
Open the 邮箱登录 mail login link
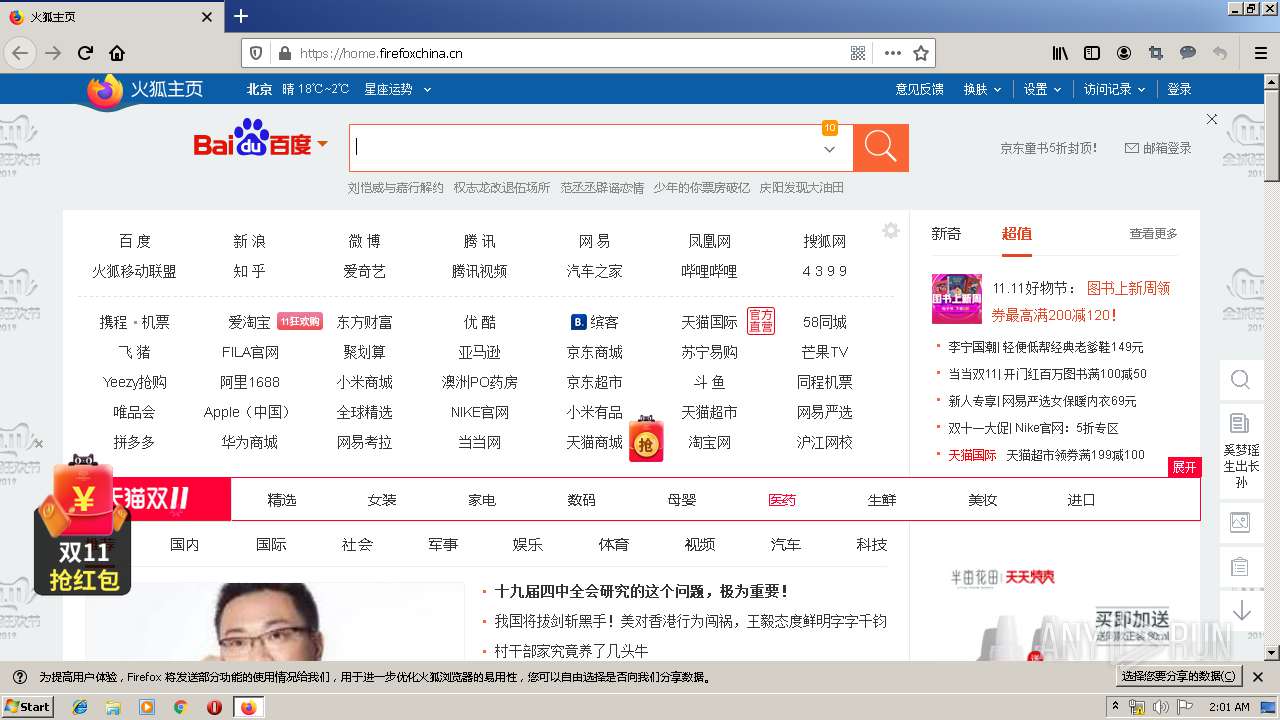pos(1158,148)
